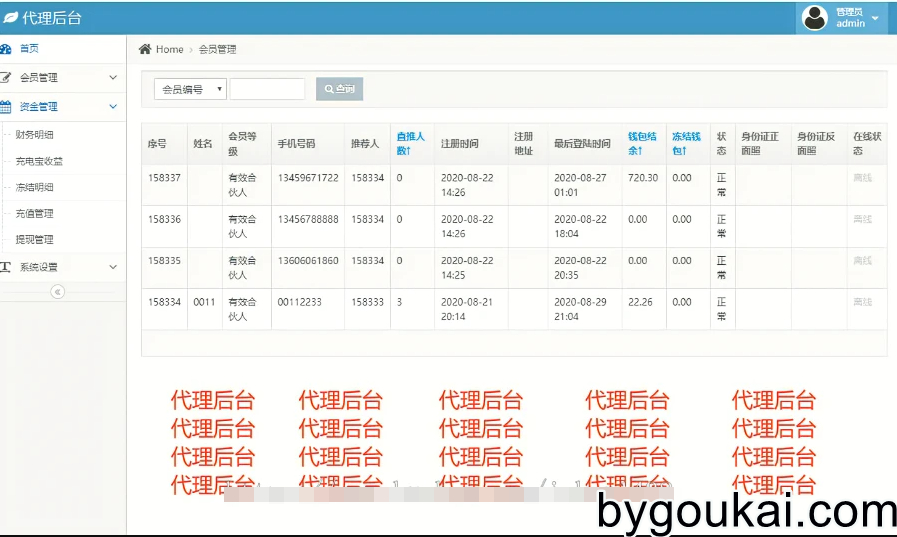Open 财务明细 submenu item
Screen dimensions: 897x537
34,135
